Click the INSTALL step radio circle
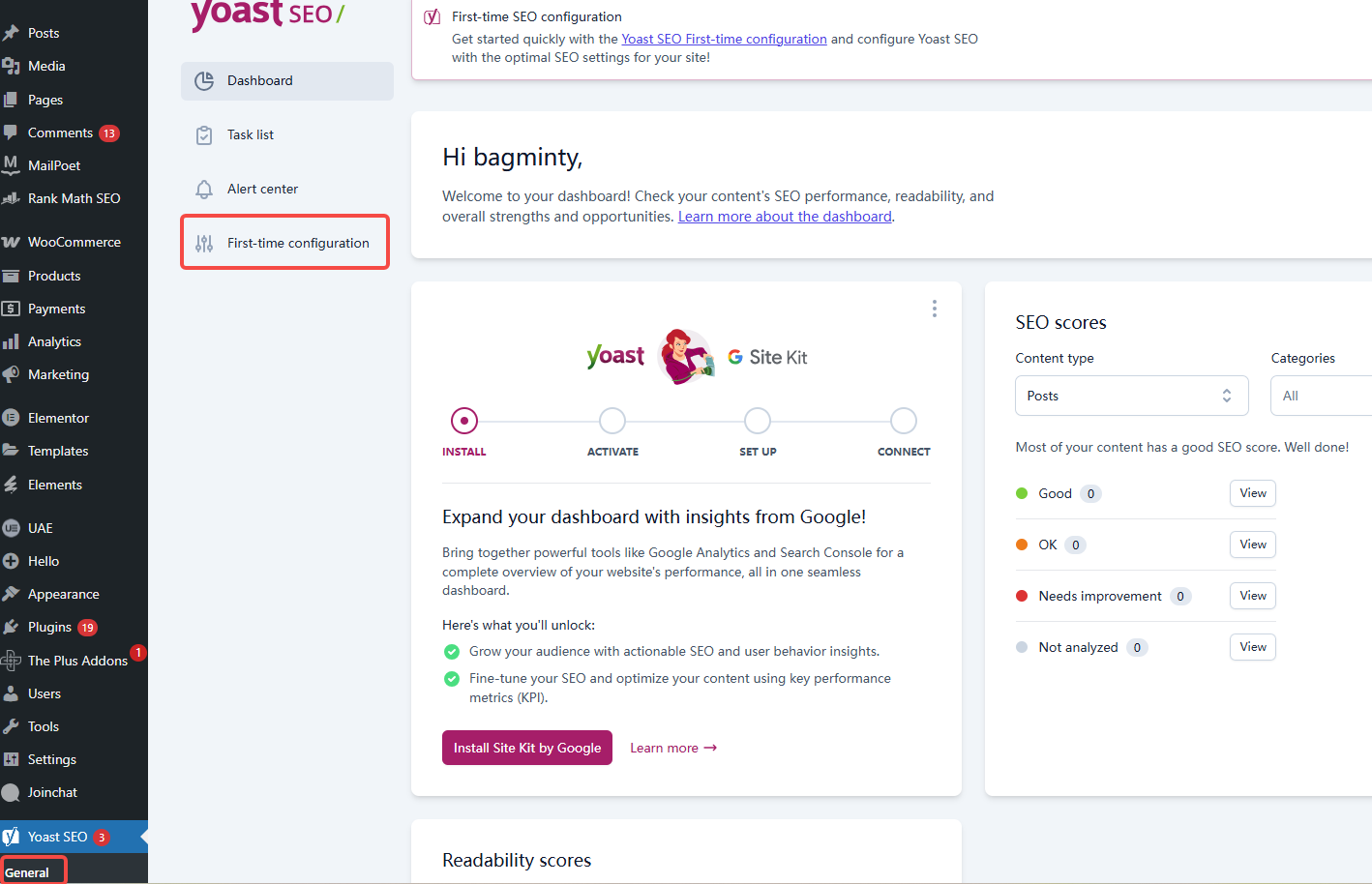The width and height of the screenshot is (1372, 884). [x=463, y=420]
